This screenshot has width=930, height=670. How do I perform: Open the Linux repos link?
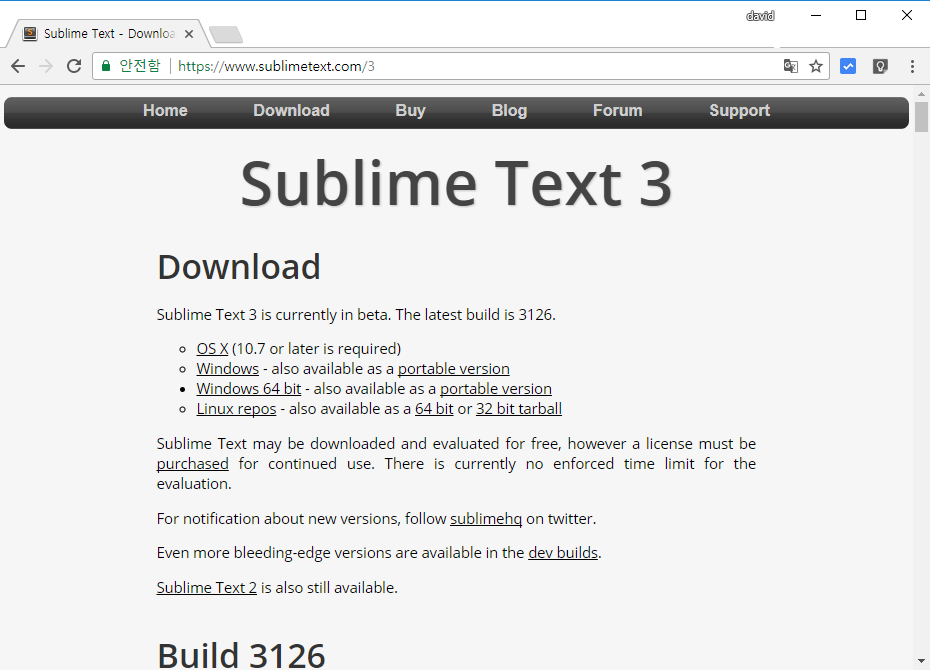(x=237, y=409)
